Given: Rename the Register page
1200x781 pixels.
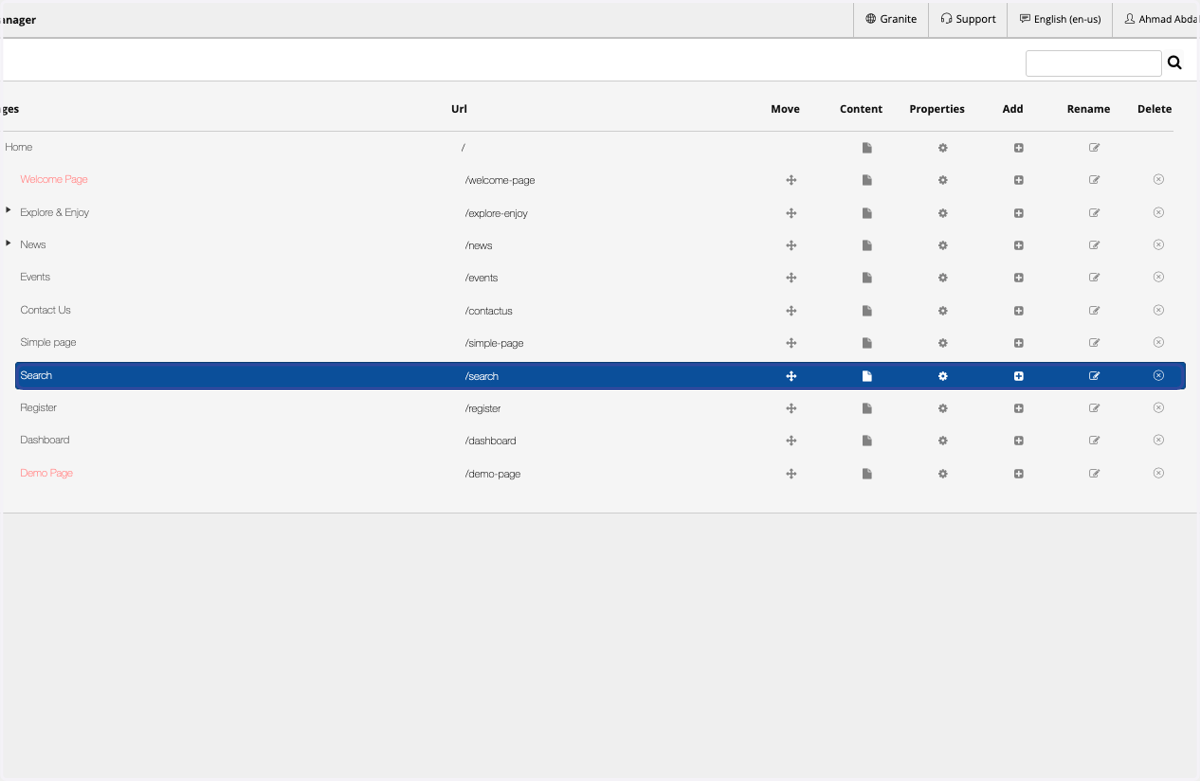Looking at the screenshot, I should click(x=1094, y=408).
